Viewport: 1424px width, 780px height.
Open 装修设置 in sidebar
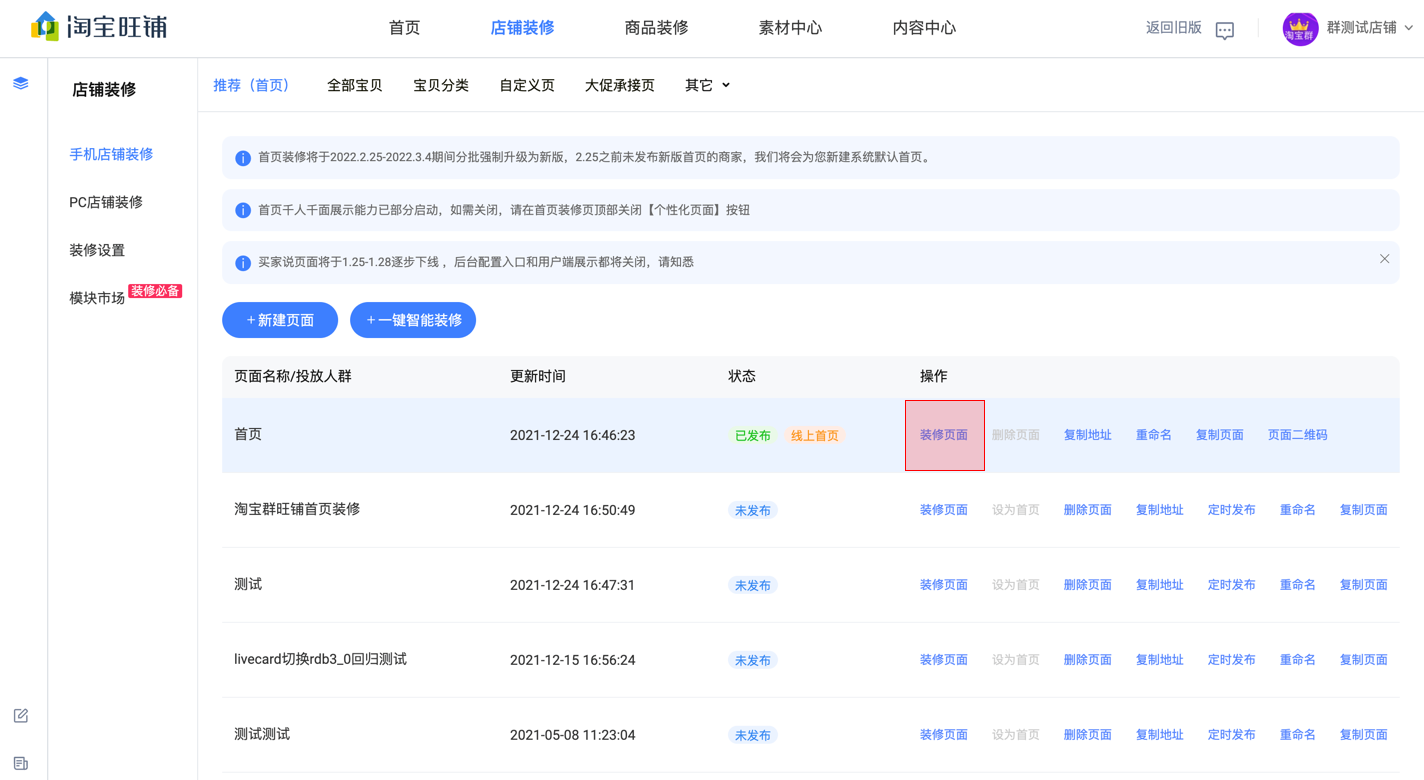97,250
